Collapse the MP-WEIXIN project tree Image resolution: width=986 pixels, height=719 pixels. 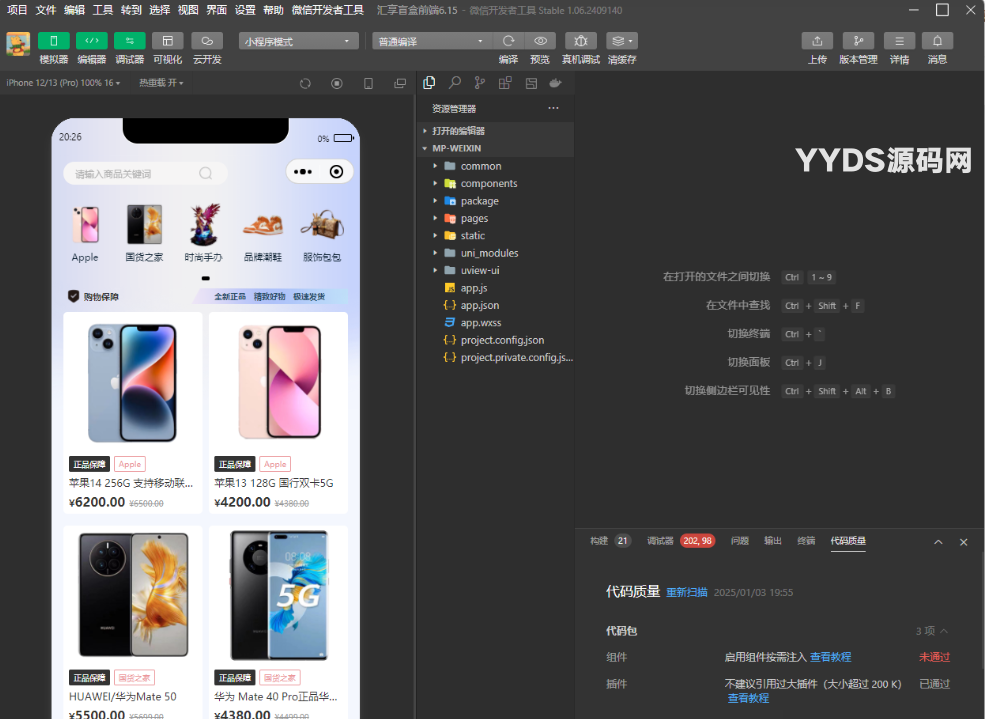click(x=424, y=148)
